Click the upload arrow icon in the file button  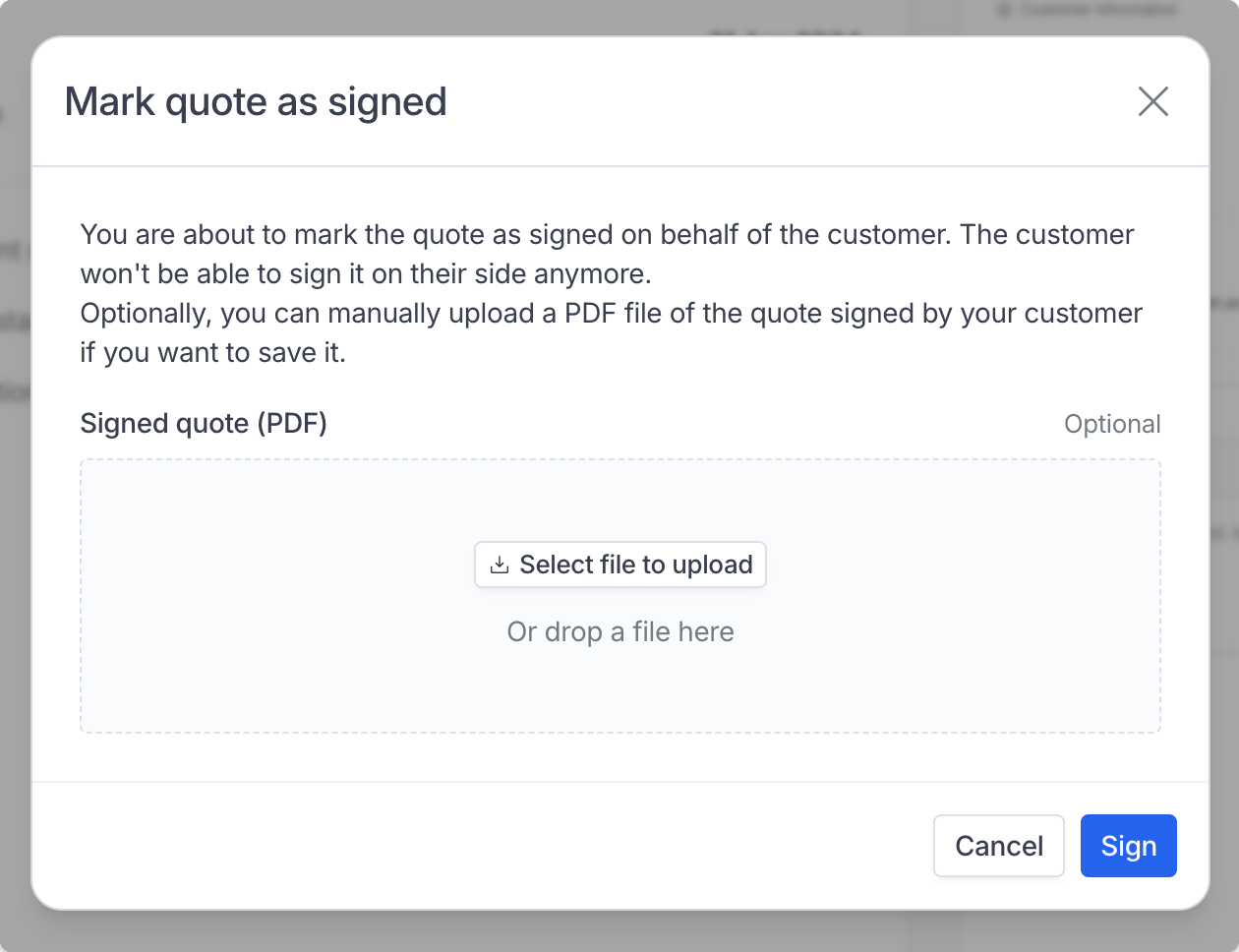(x=500, y=565)
